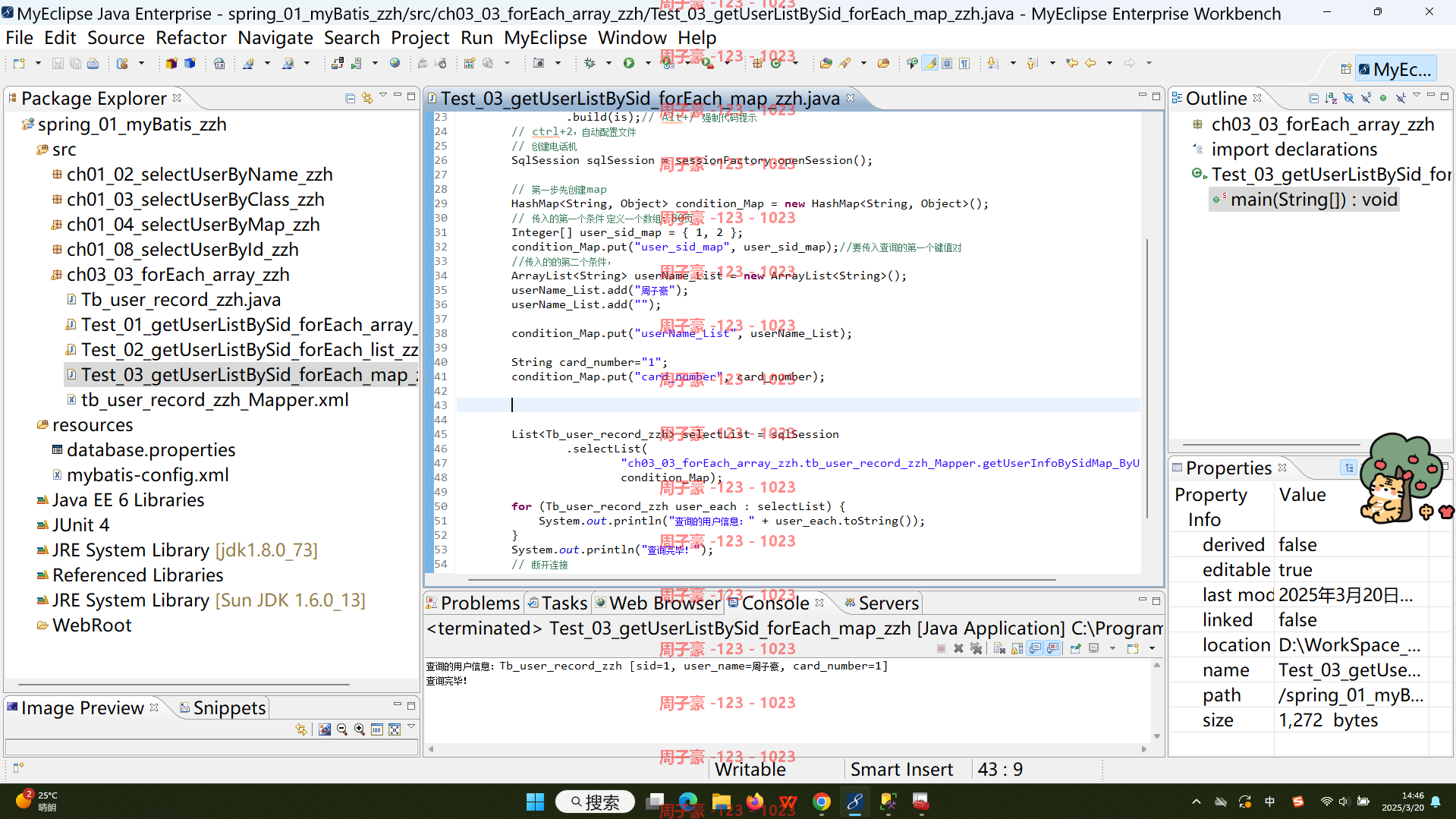The height and width of the screenshot is (819, 1456).
Task: Open Package Explorer view menu triangle
Action: click(x=383, y=96)
